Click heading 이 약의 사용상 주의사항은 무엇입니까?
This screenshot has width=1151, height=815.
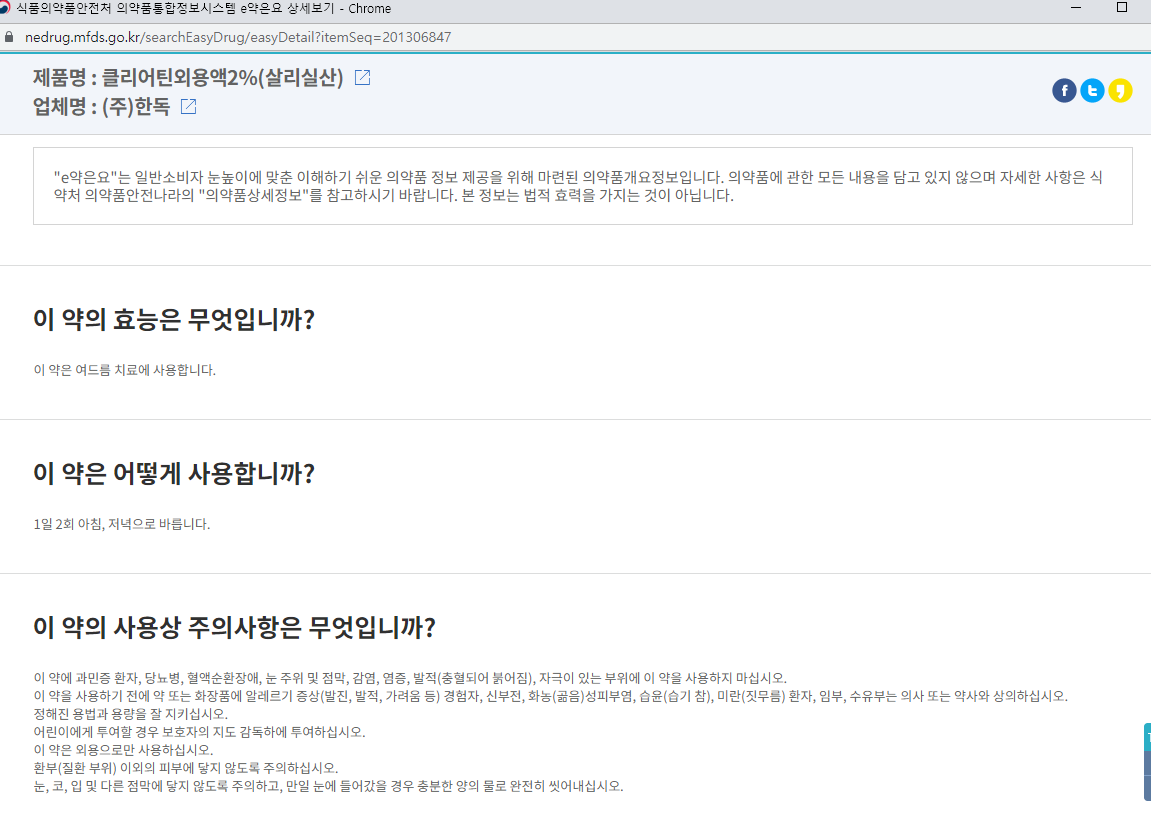pos(234,628)
